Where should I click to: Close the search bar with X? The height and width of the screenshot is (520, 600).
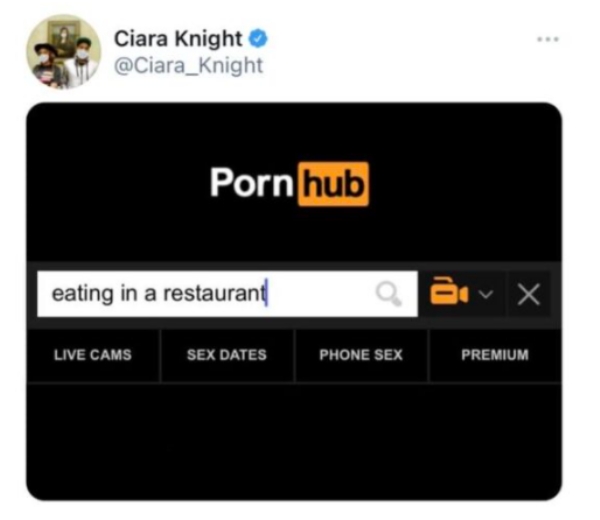528,294
